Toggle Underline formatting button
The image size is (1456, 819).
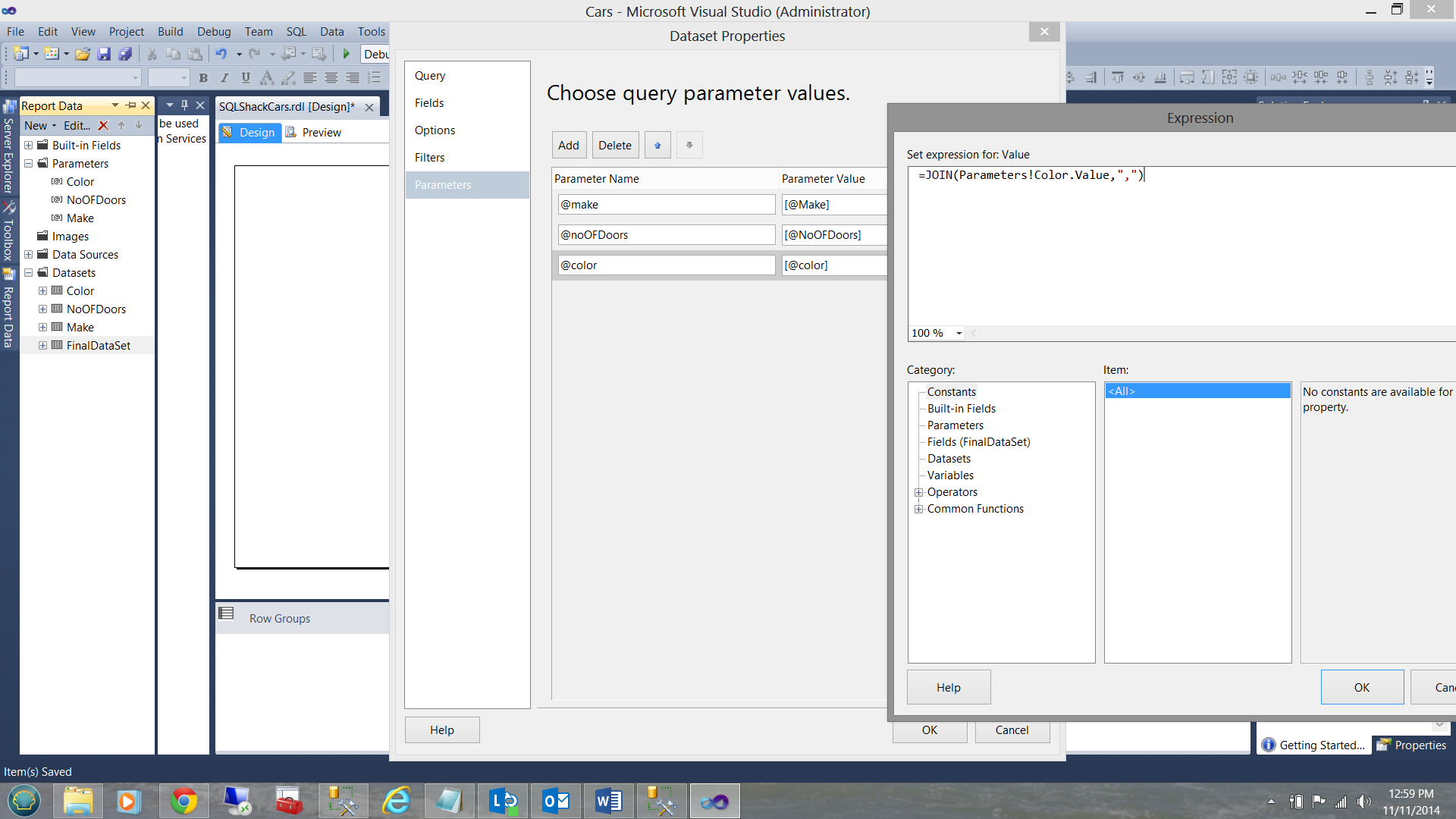click(246, 77)
